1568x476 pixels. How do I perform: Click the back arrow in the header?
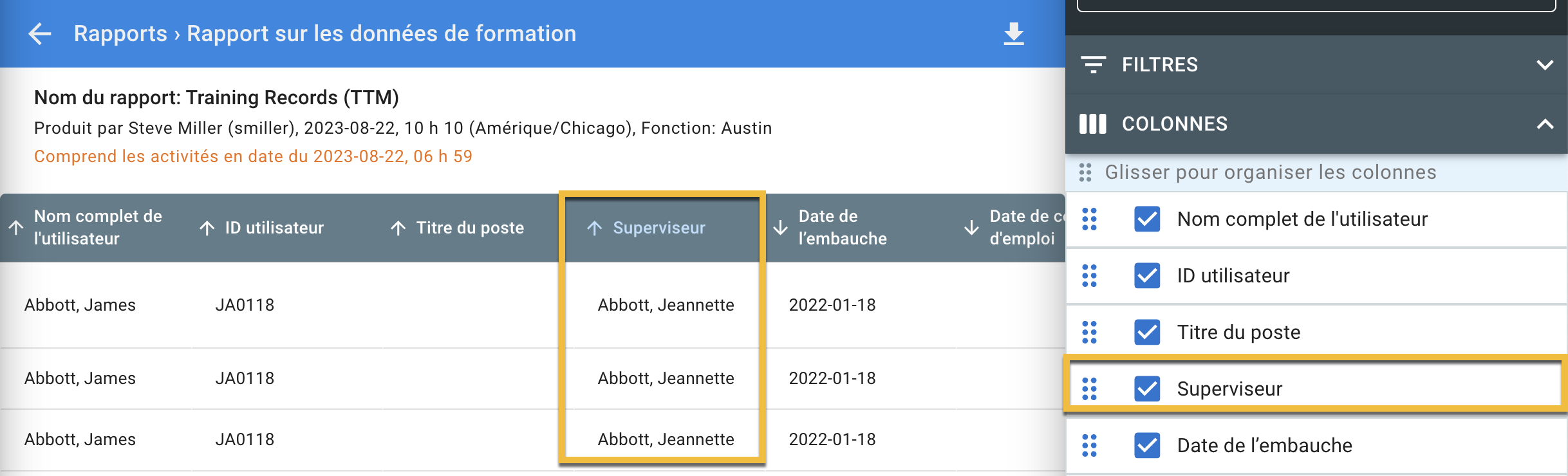pyautogui.click(x=40, y=33)
